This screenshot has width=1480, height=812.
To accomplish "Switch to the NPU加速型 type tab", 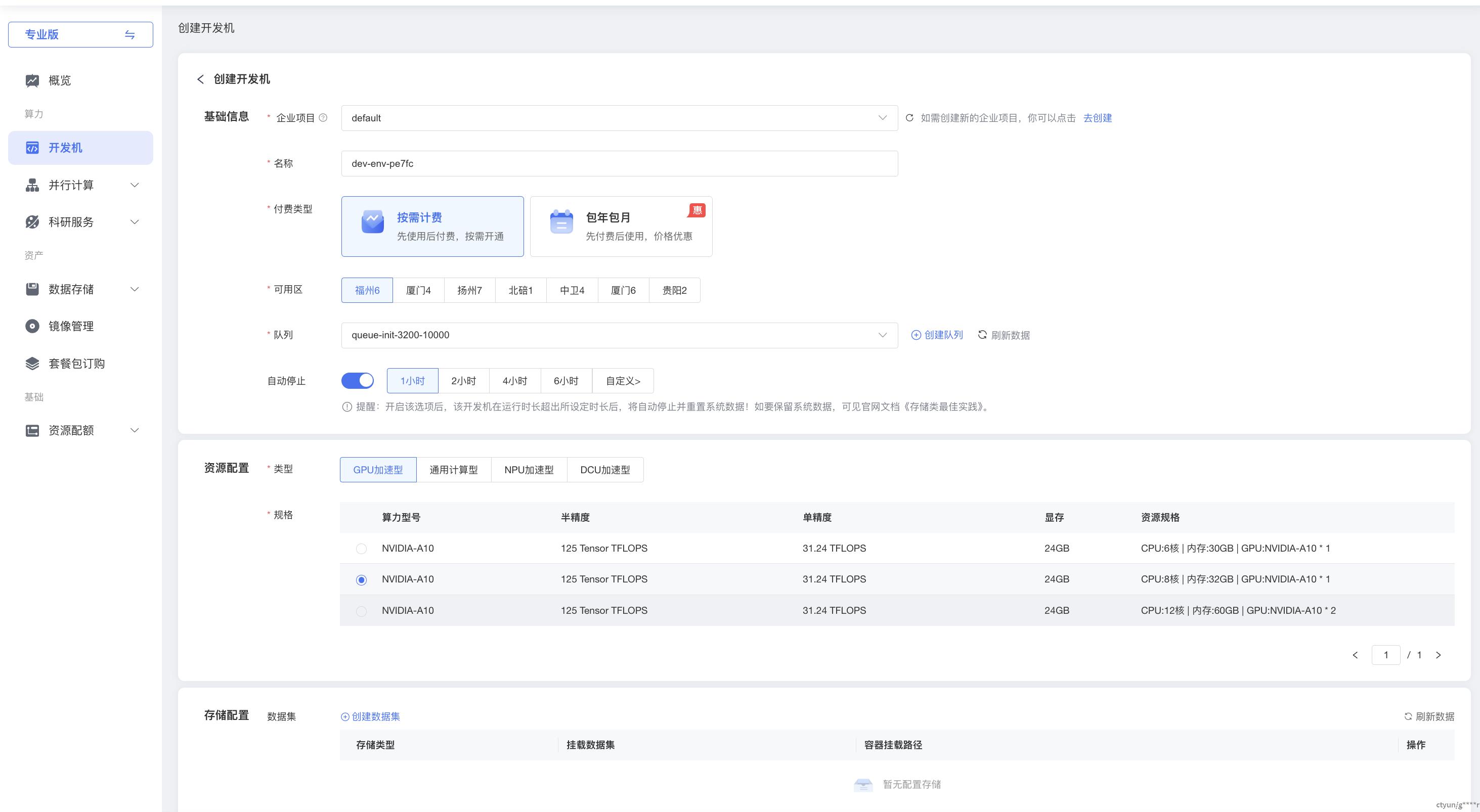I will (529, 470).
